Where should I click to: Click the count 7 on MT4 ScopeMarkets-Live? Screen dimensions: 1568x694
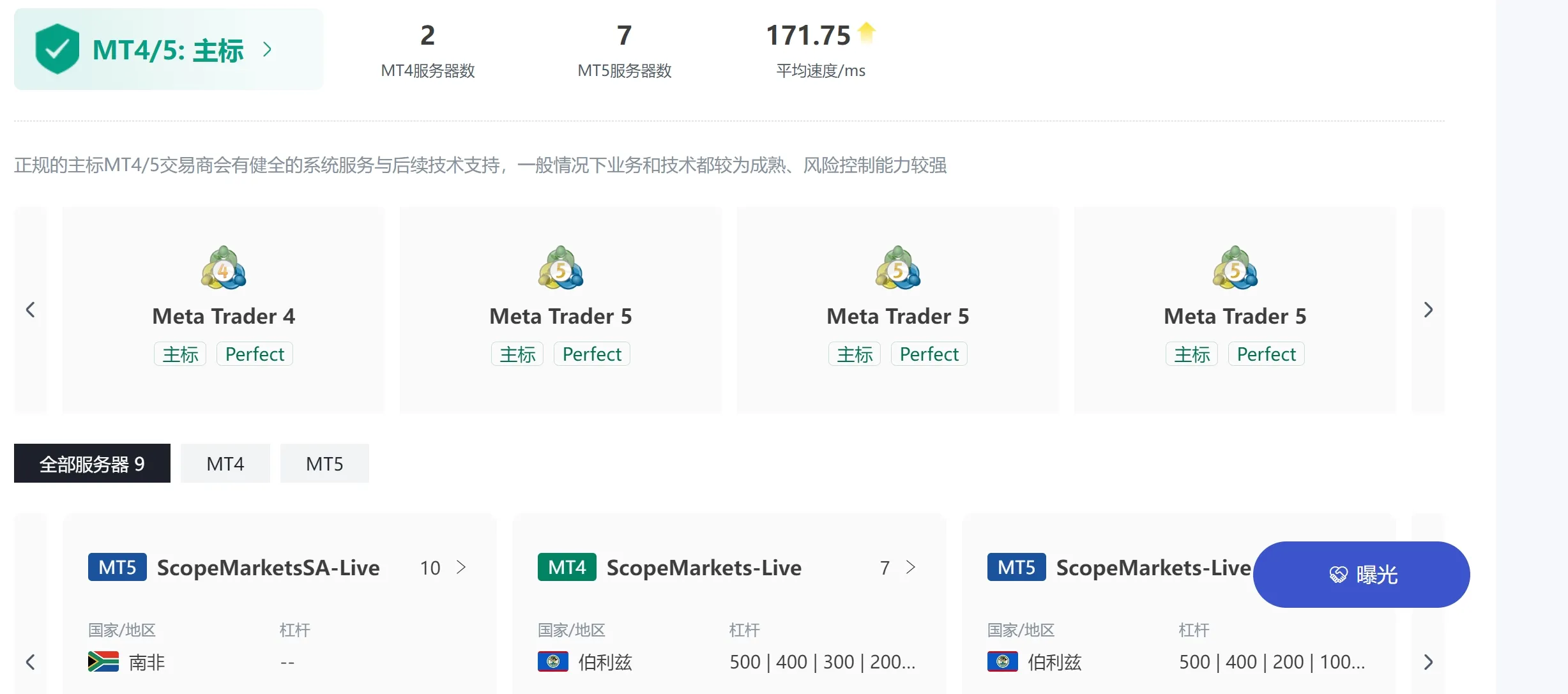(x=885, y=568)
